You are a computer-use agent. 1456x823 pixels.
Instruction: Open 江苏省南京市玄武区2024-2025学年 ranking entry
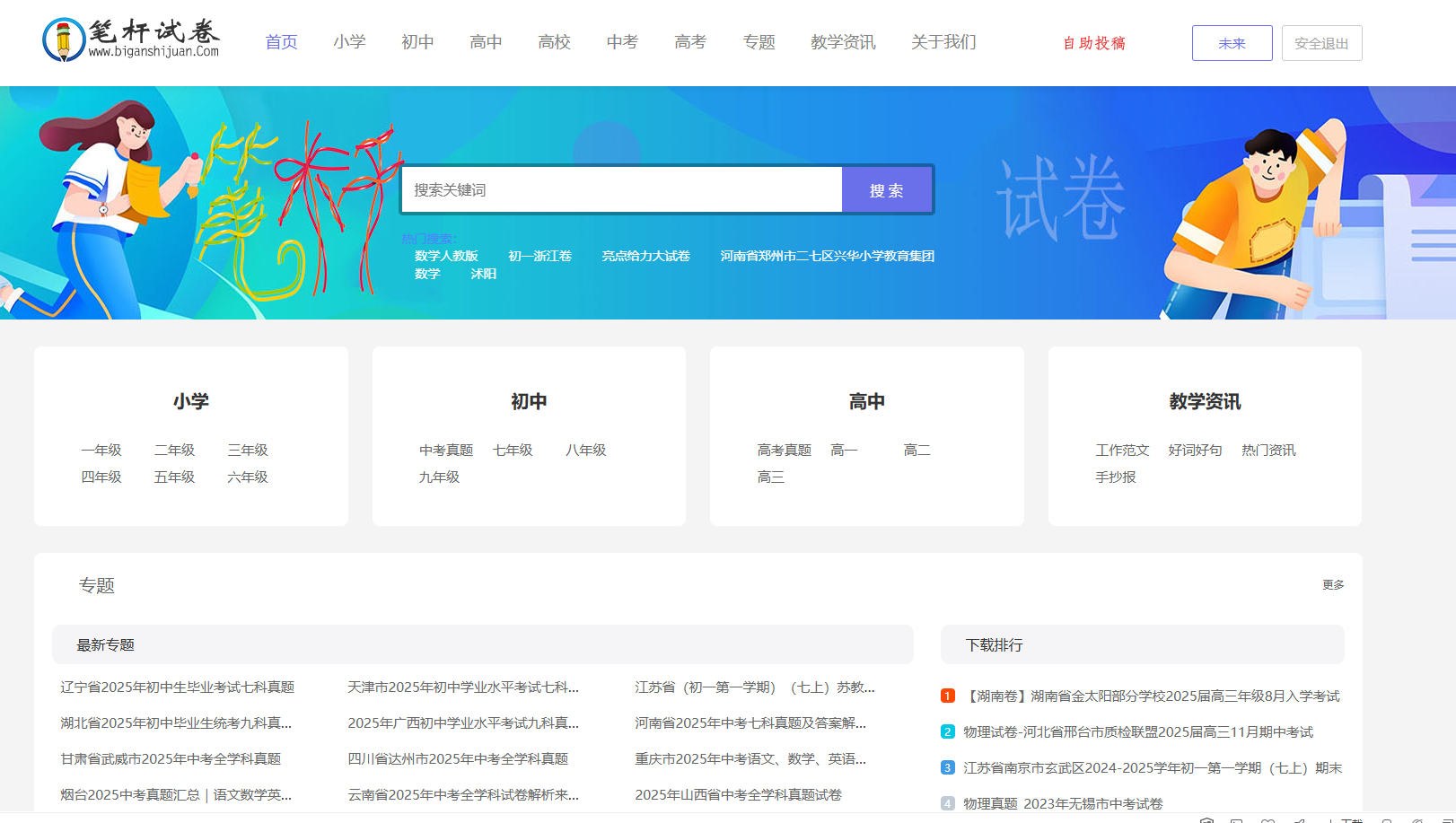(1153, 767)
